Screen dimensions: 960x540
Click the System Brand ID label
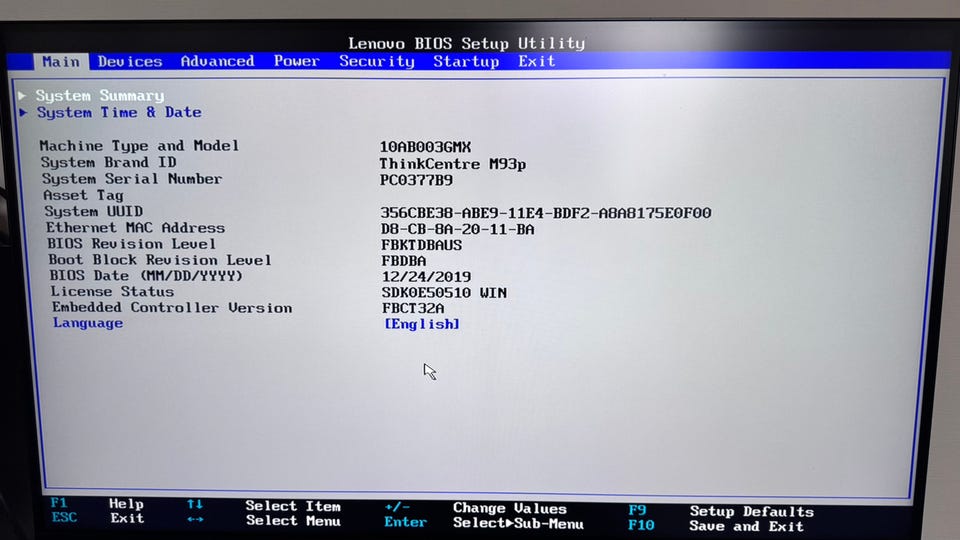tap(108, 162)
